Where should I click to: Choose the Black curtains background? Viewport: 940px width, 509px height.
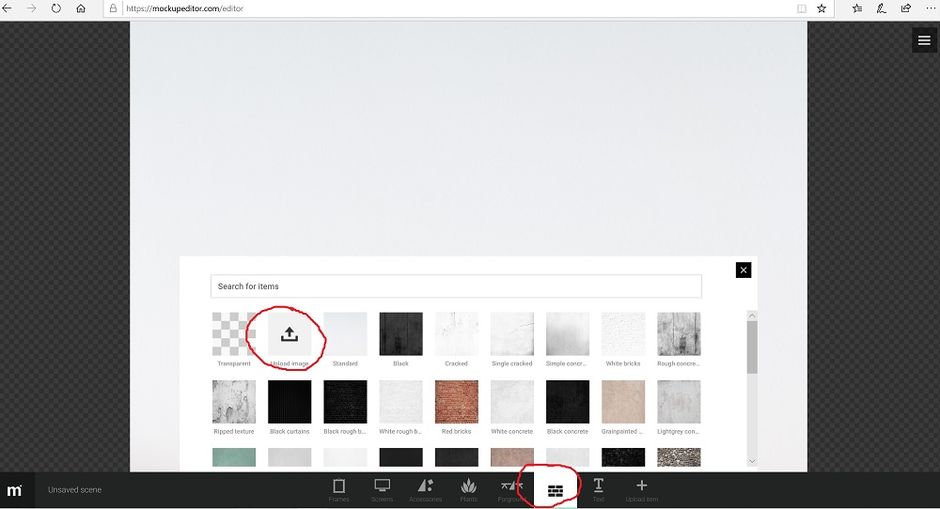[x=290, y=402]
